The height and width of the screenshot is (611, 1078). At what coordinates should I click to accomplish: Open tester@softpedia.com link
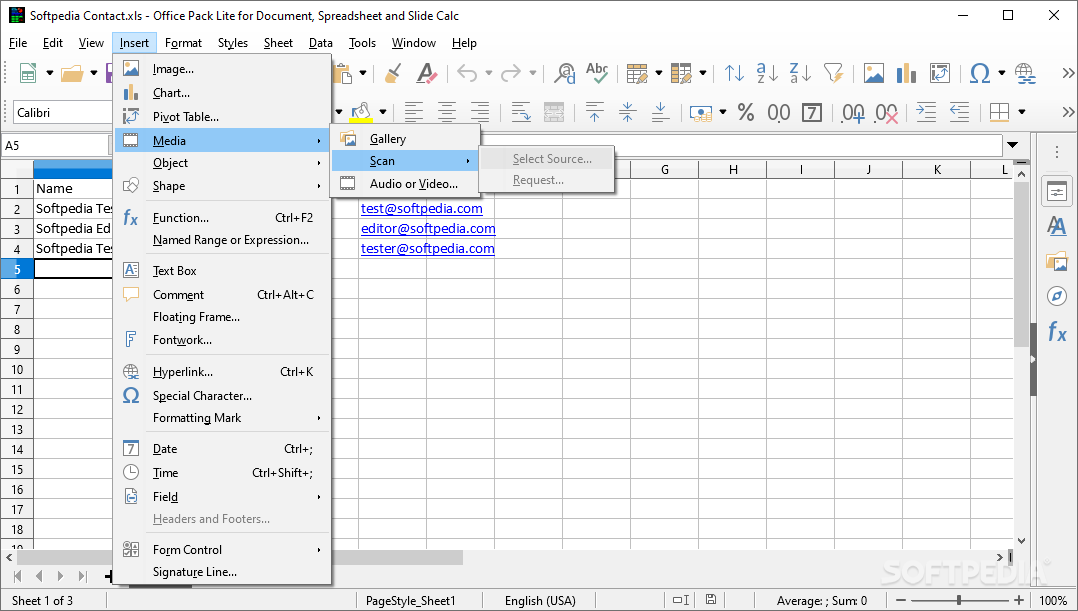click(428, 248)
